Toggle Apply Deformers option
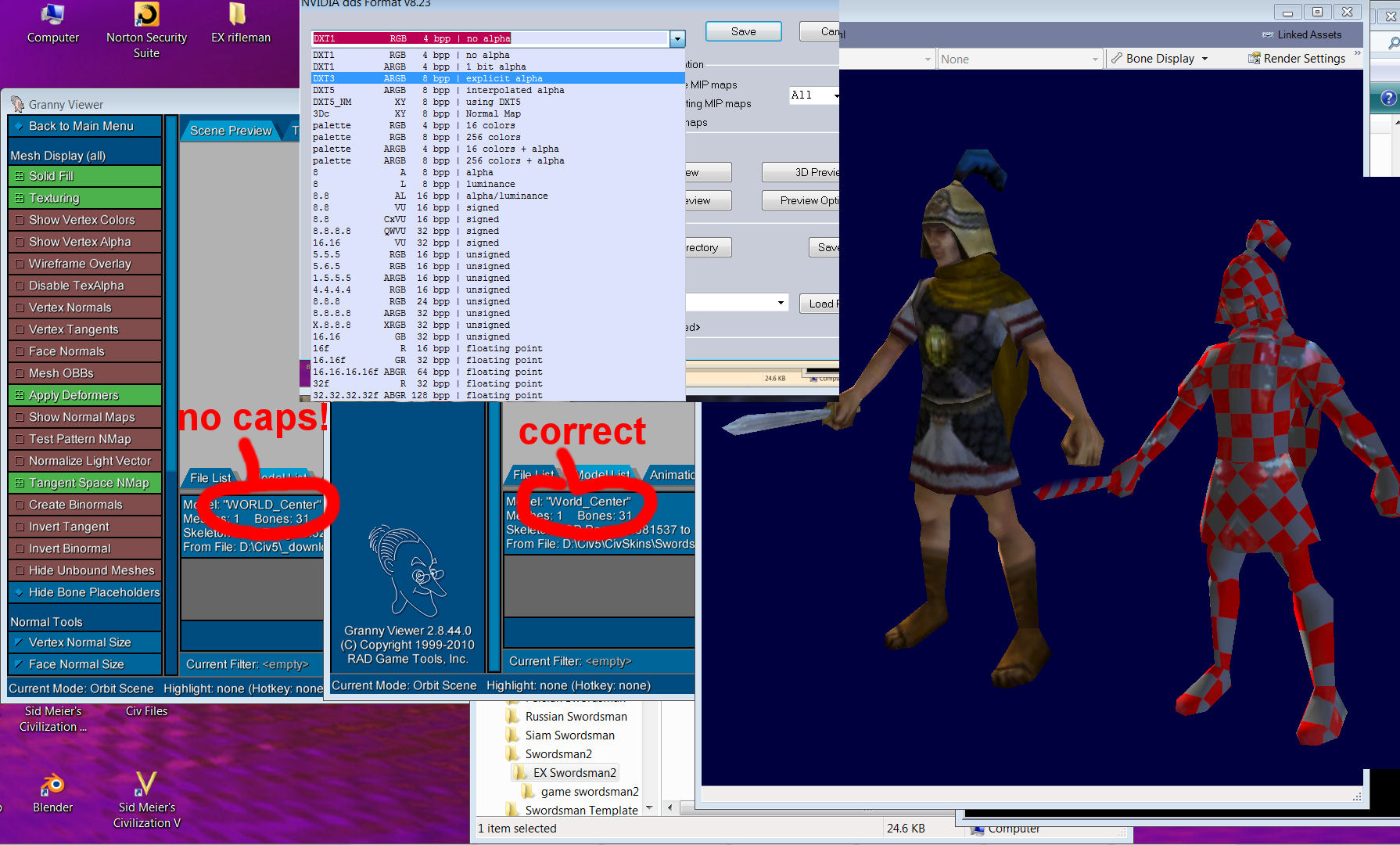The image size is (1400, 845). tap(84, 395)
